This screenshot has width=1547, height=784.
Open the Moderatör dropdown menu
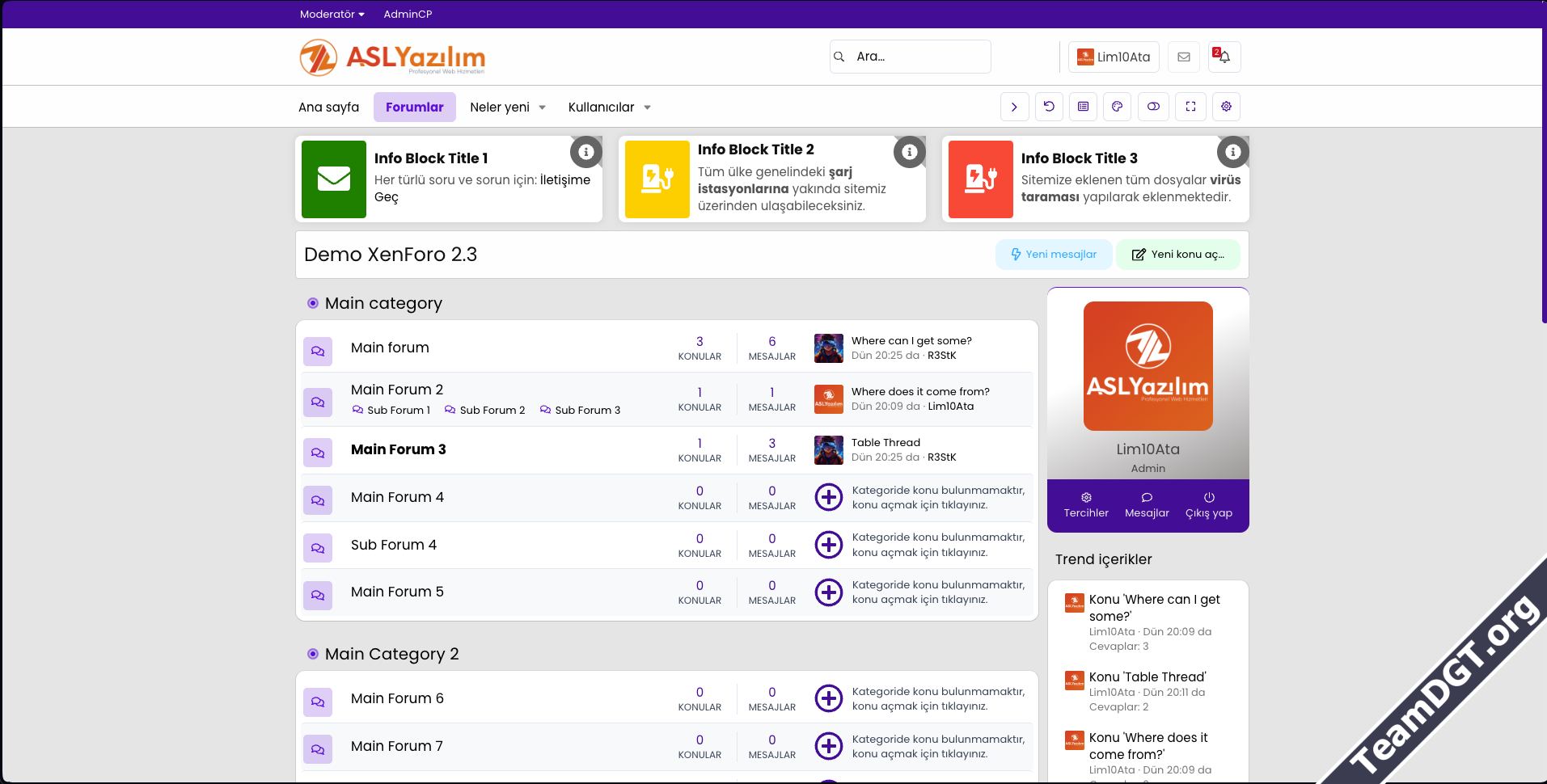332,14
